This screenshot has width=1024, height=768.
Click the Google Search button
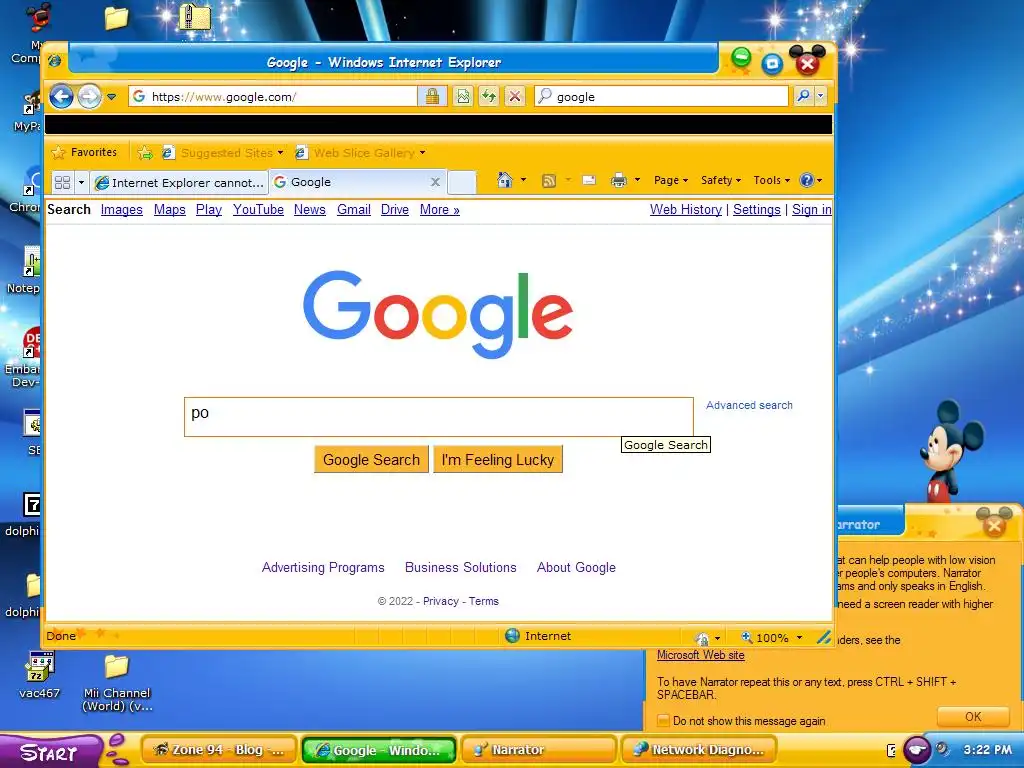click(x=371, y=460)
